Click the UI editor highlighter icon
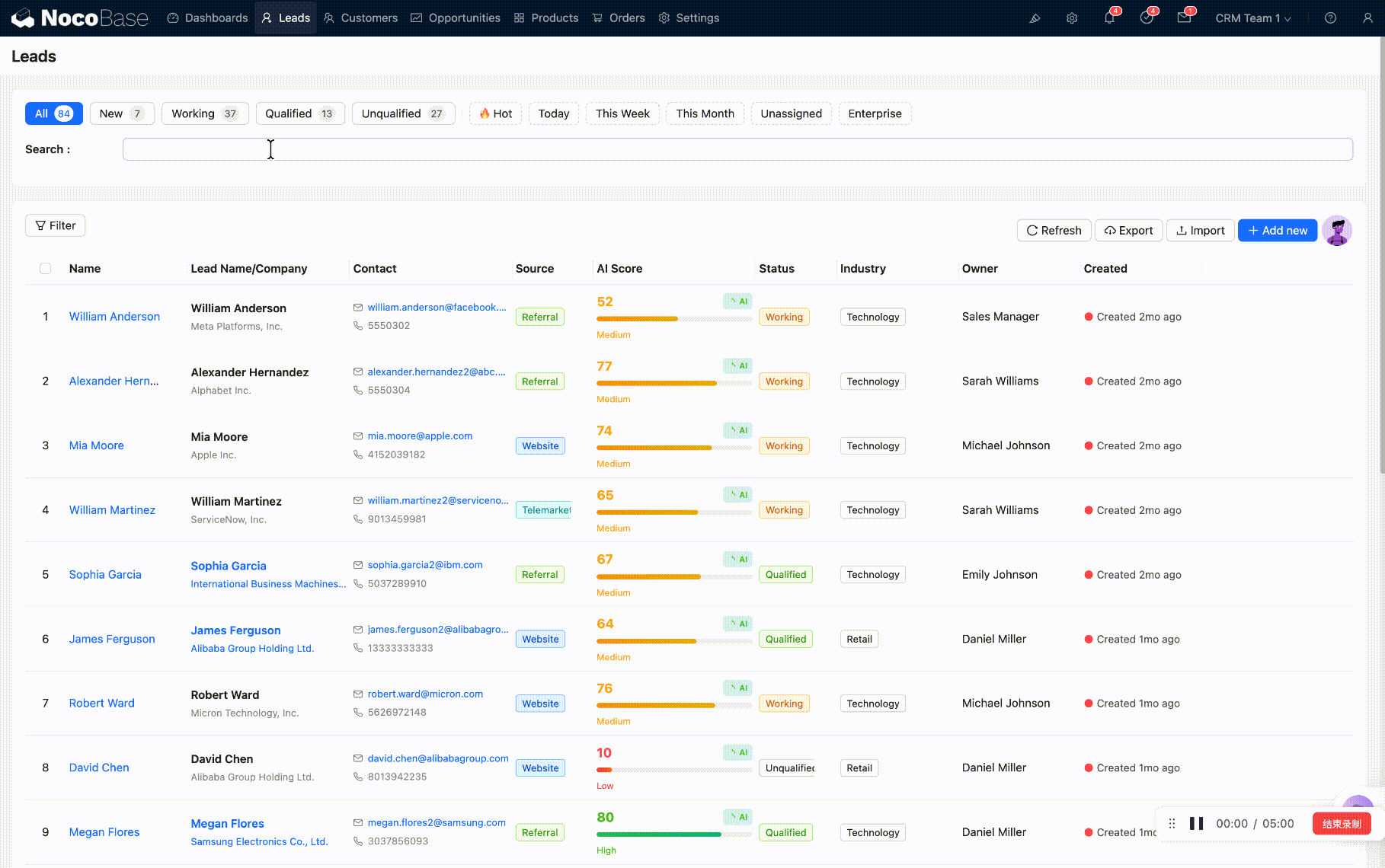 coord(1035,18)
